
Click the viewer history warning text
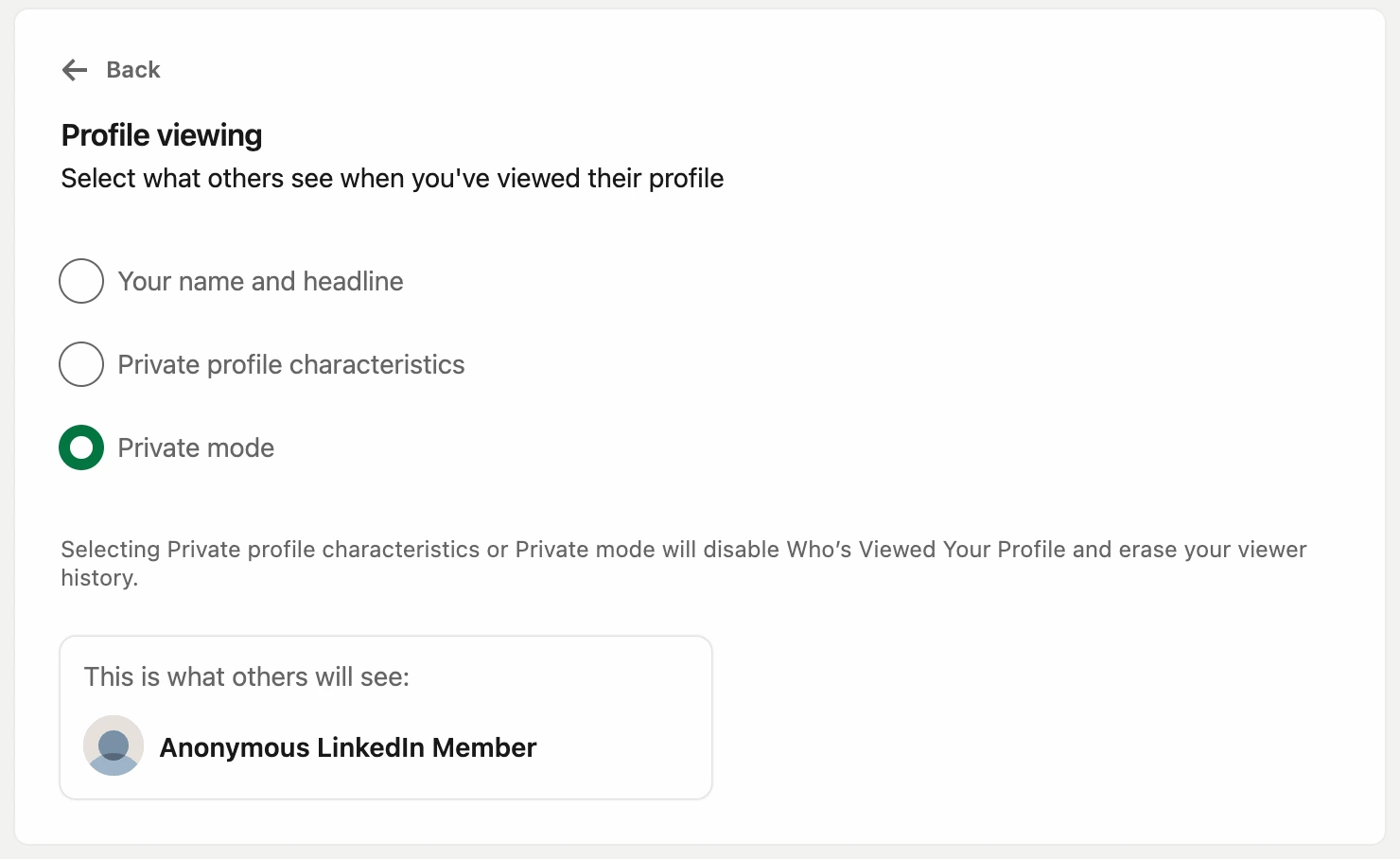683,563
